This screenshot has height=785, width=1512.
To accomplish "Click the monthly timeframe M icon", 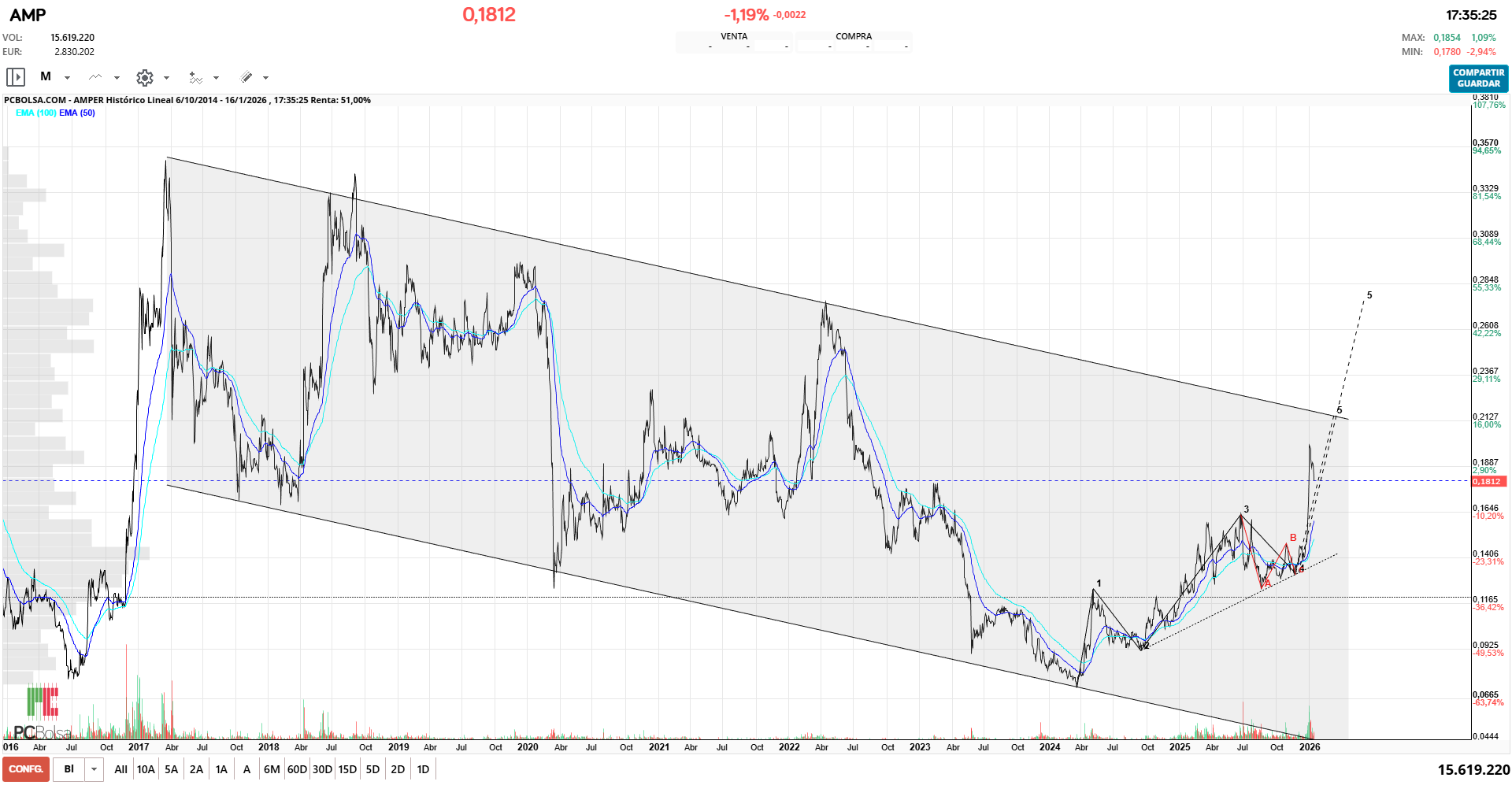I will (x=46, y=76).
